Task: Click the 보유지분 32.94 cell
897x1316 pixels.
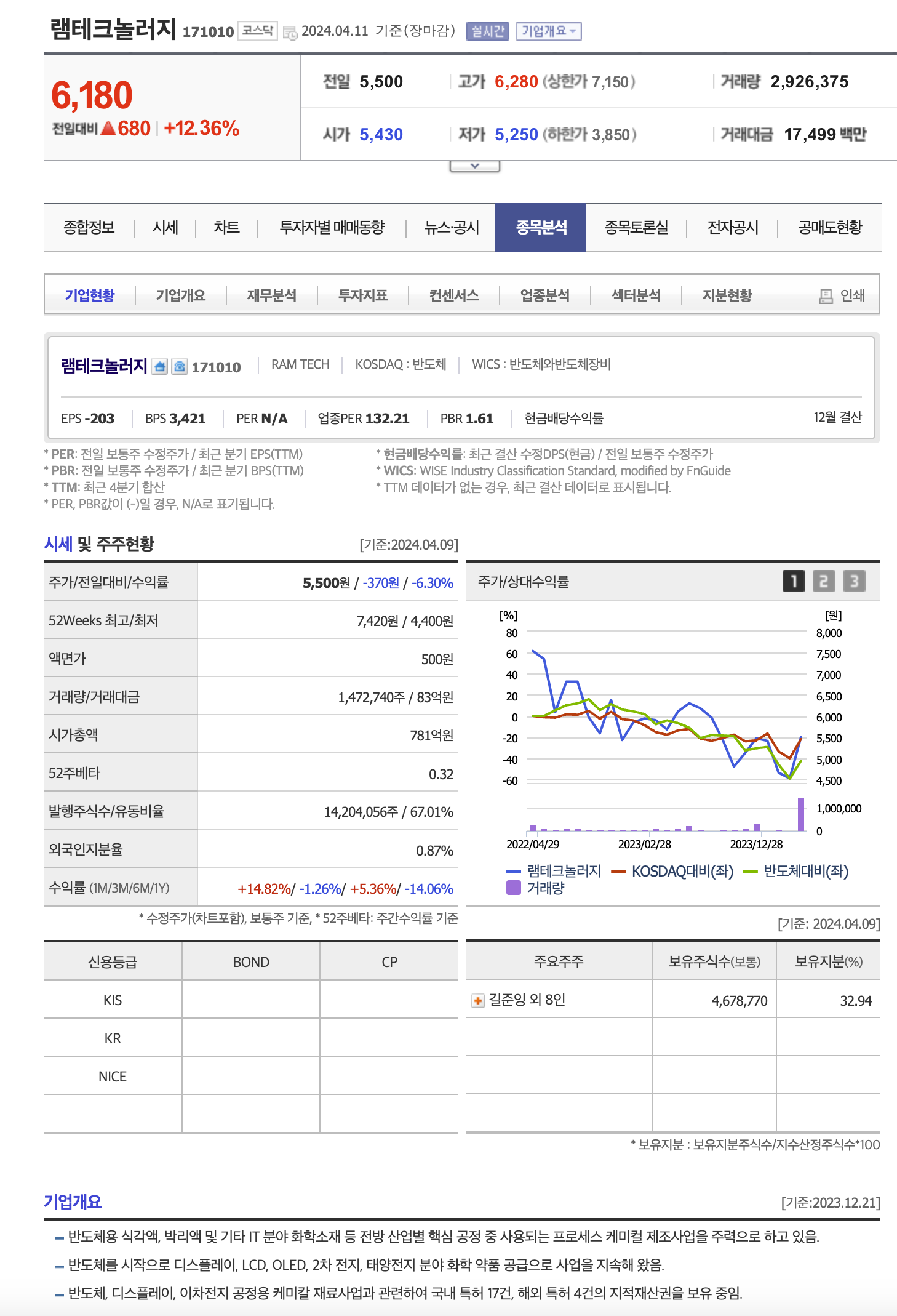Action: [856, 1001]
